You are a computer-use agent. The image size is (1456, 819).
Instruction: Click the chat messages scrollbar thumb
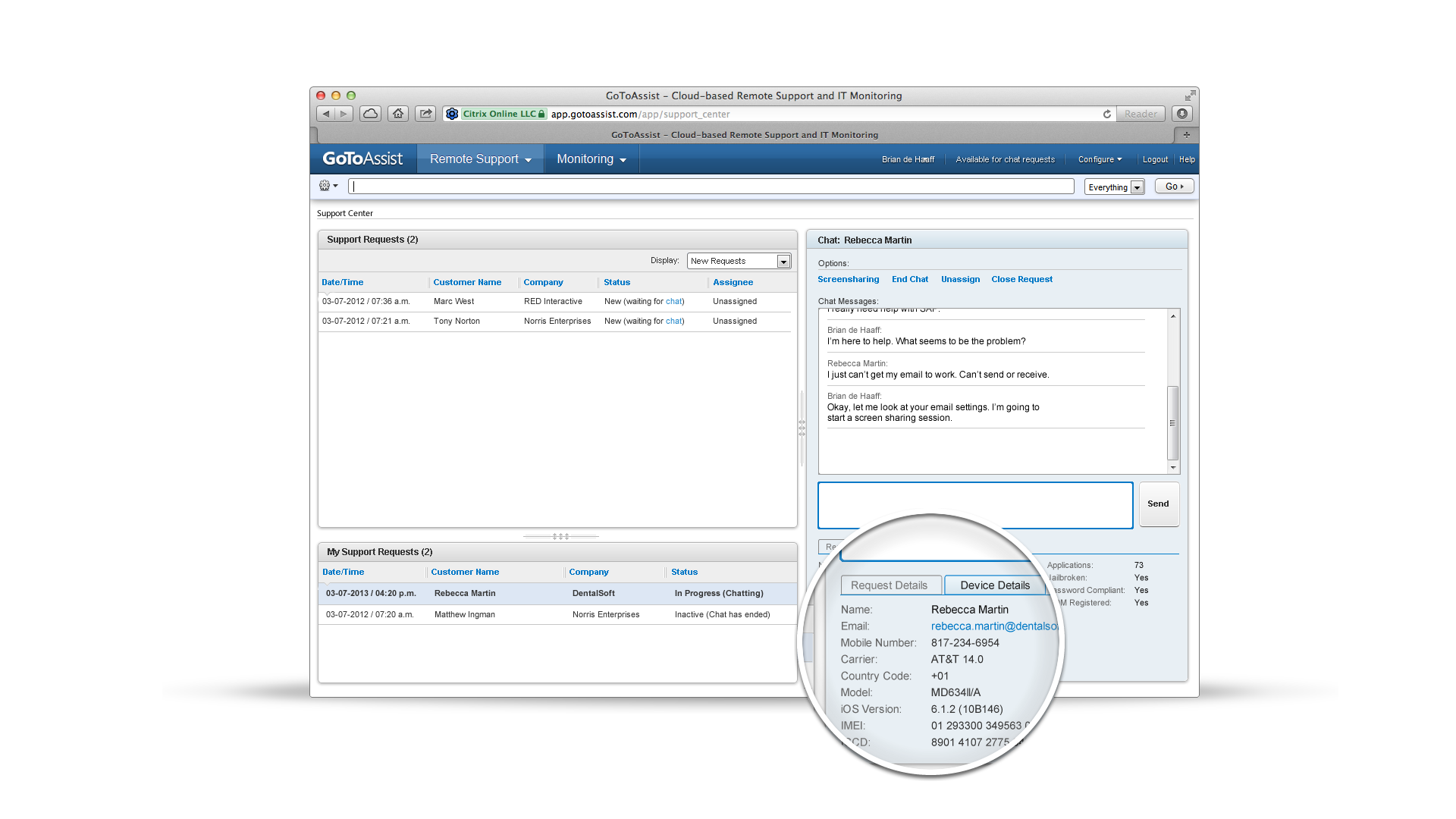1172,422
